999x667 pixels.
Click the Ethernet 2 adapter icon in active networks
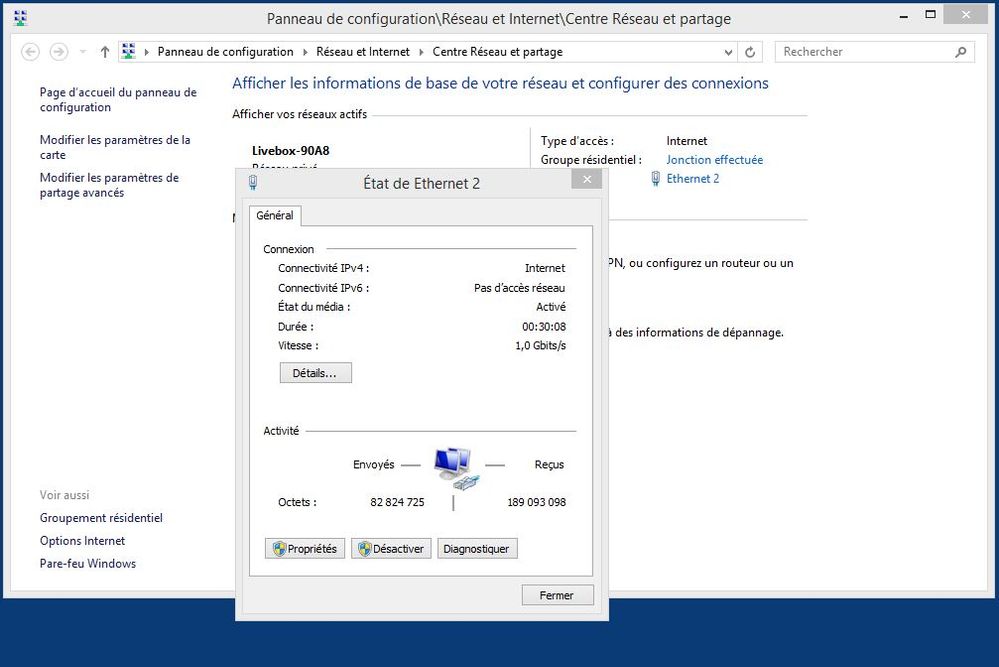click(655, 179)
